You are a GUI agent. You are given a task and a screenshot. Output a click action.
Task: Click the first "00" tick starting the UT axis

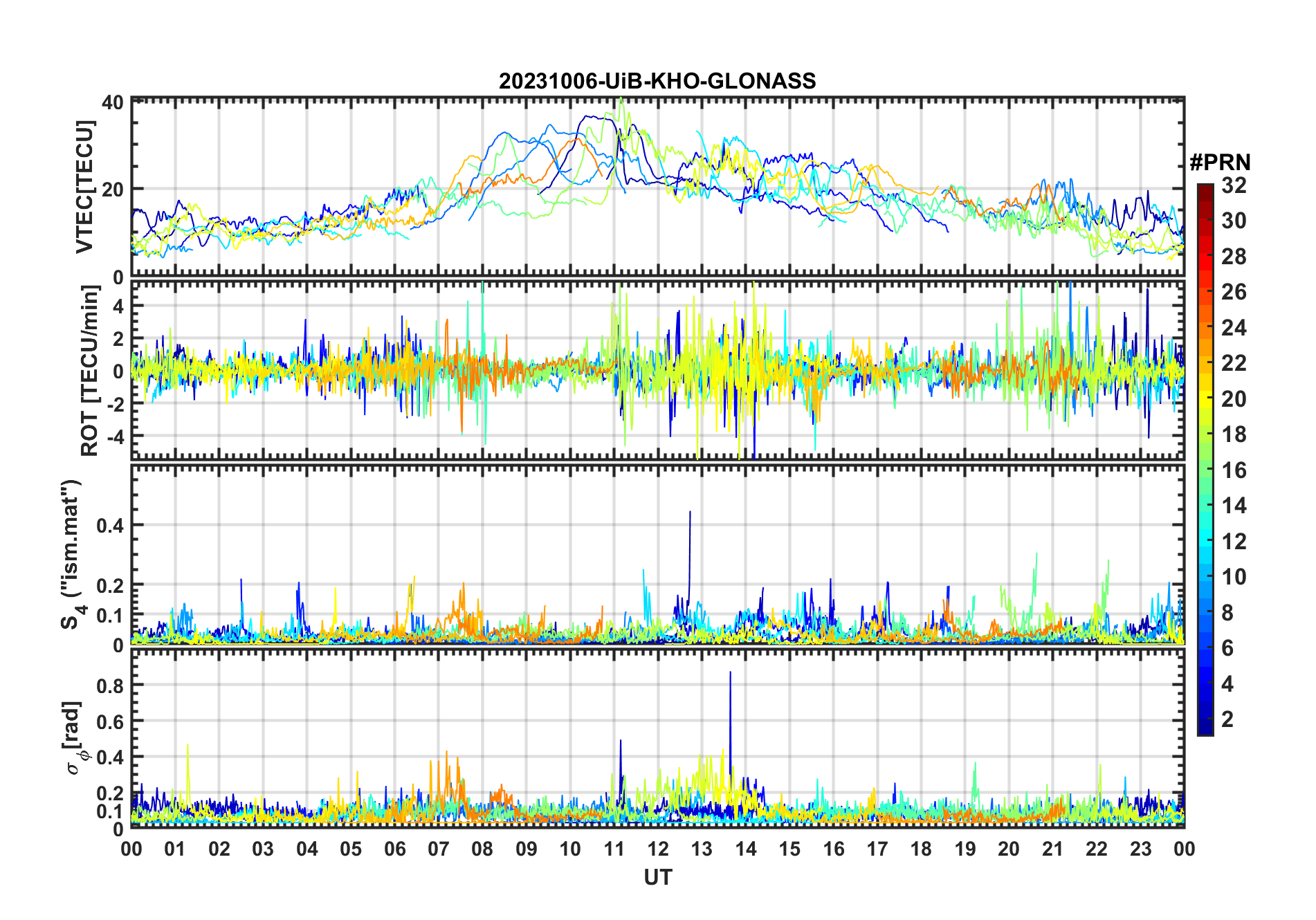point(131,849)
